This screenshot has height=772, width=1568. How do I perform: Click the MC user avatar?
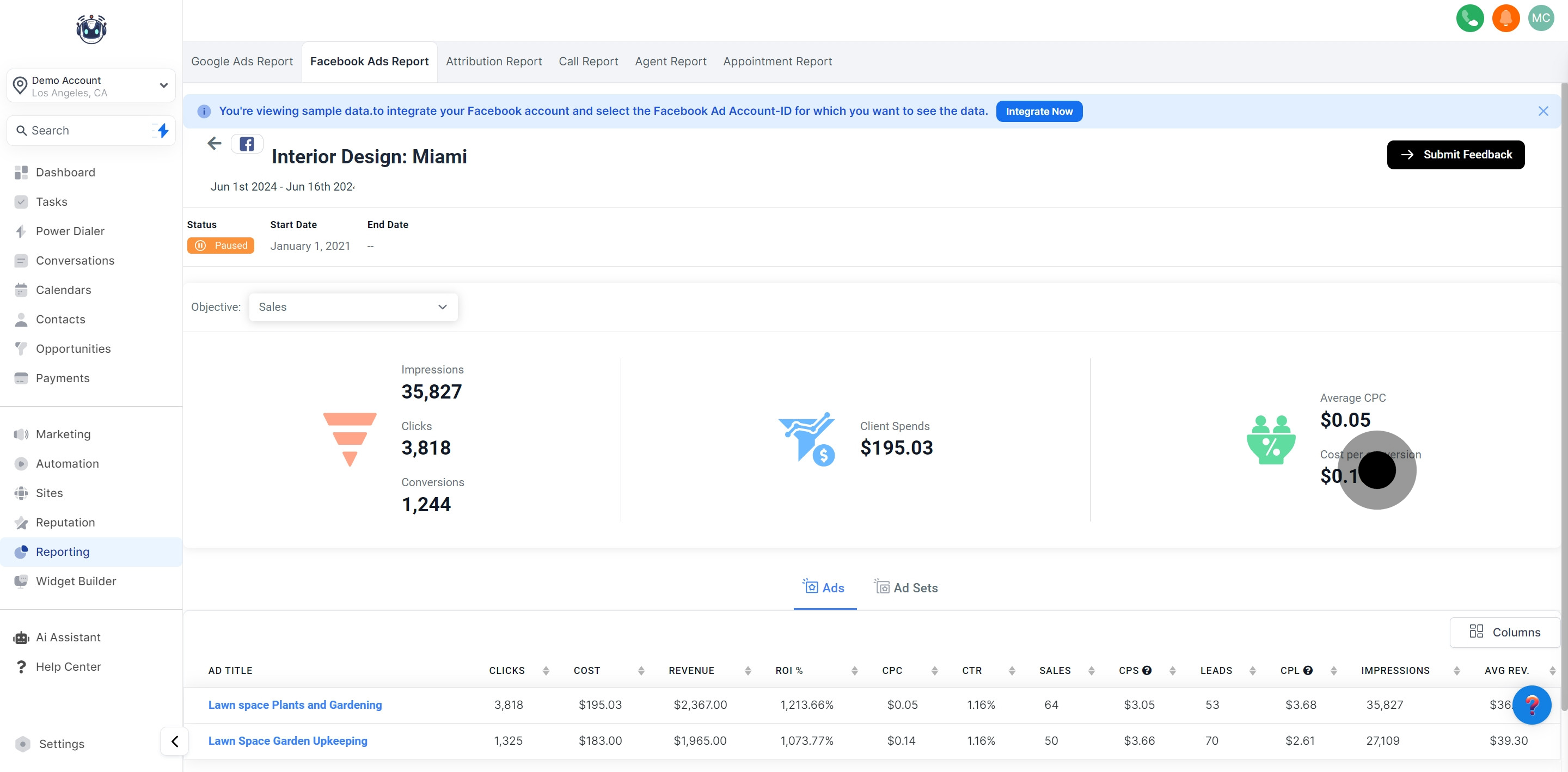tap(1541, 17)
